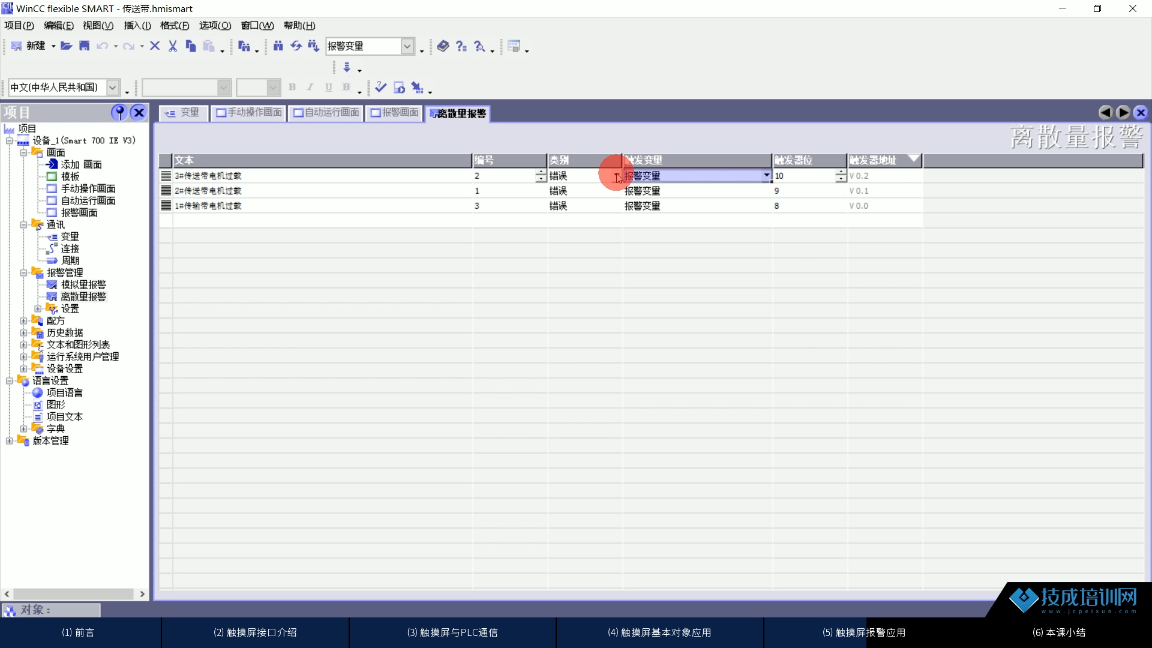Collapse the 通讯 folder

[x=24, y=224]
